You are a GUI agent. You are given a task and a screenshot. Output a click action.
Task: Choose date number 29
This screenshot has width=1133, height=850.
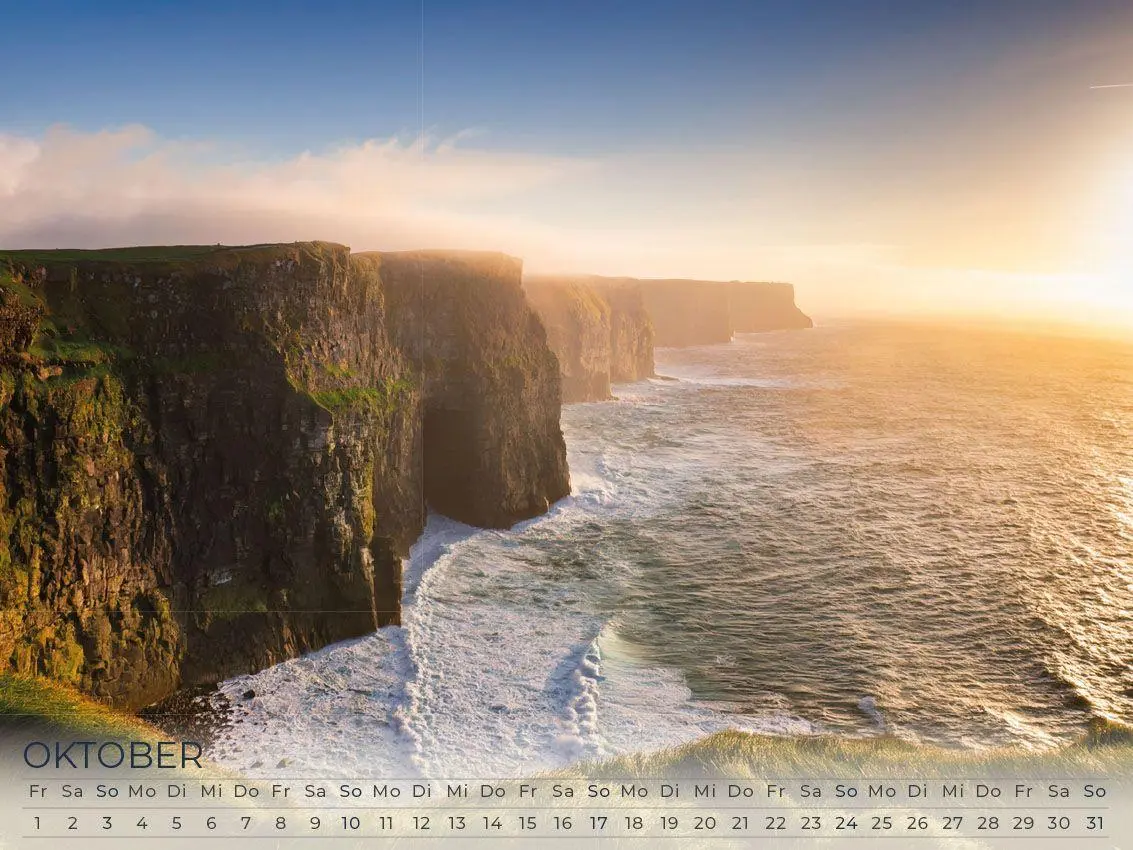[1023, 823]
